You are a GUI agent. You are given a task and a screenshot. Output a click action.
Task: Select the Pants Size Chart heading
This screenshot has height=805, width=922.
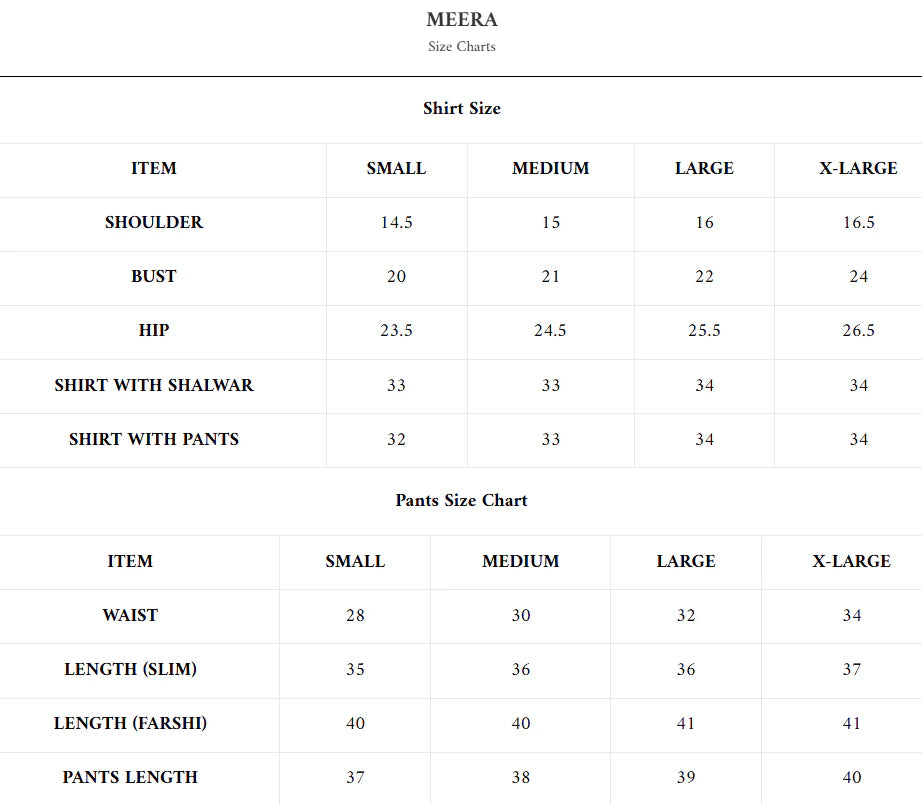tap(461, 500)
